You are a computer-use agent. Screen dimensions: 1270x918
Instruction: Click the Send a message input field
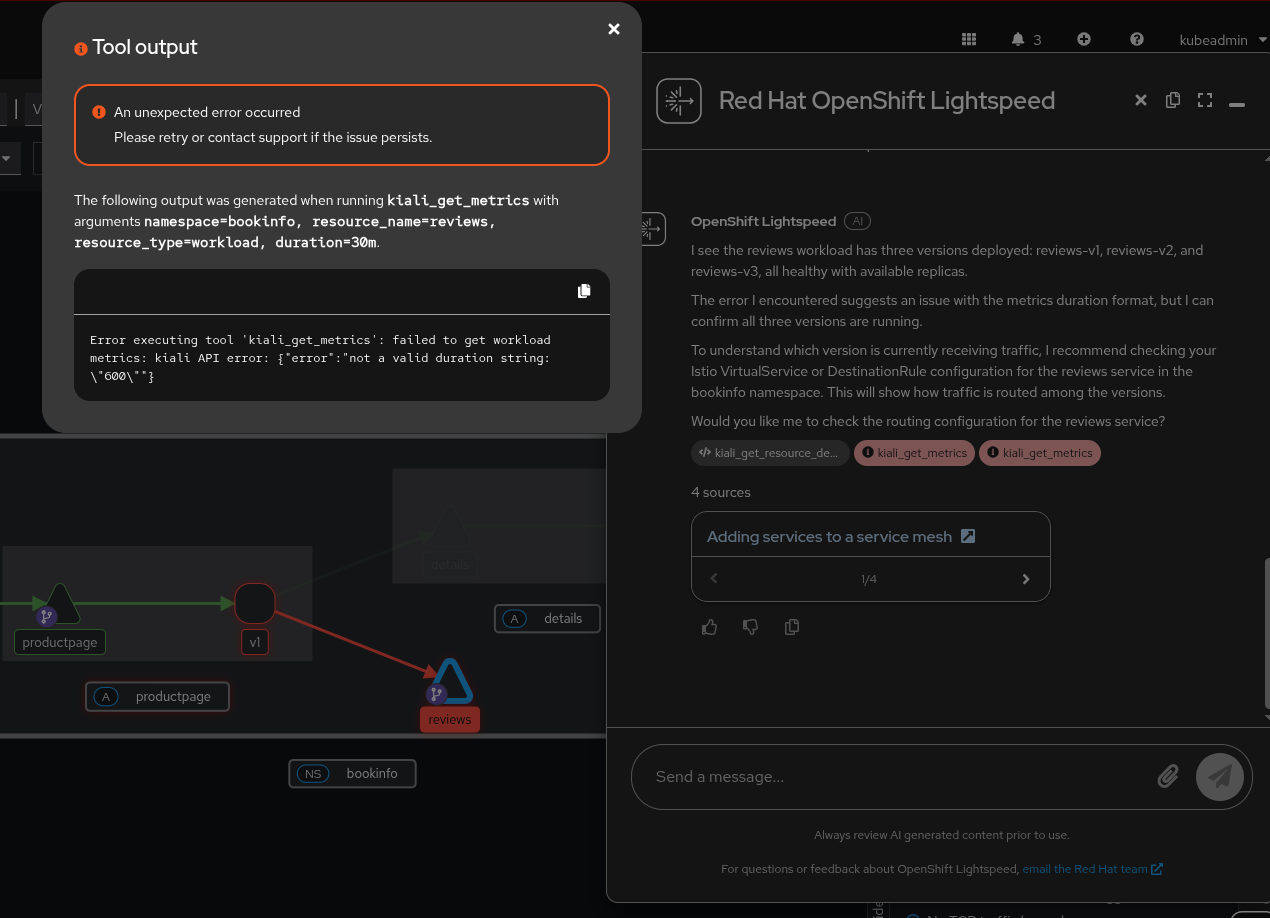tap(900, 777)
